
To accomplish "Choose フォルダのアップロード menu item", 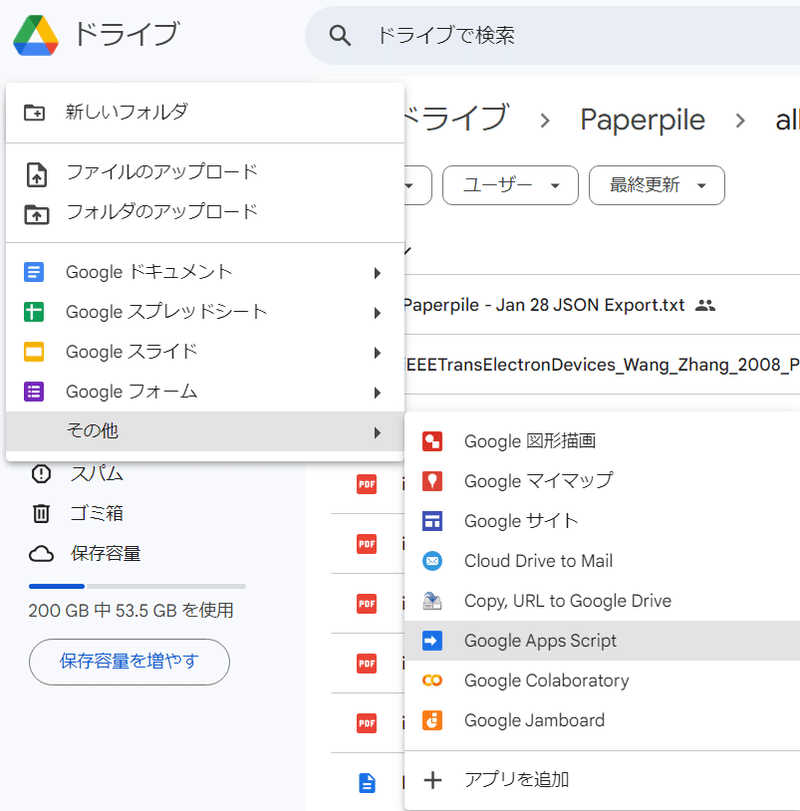I will pos(205,212).
